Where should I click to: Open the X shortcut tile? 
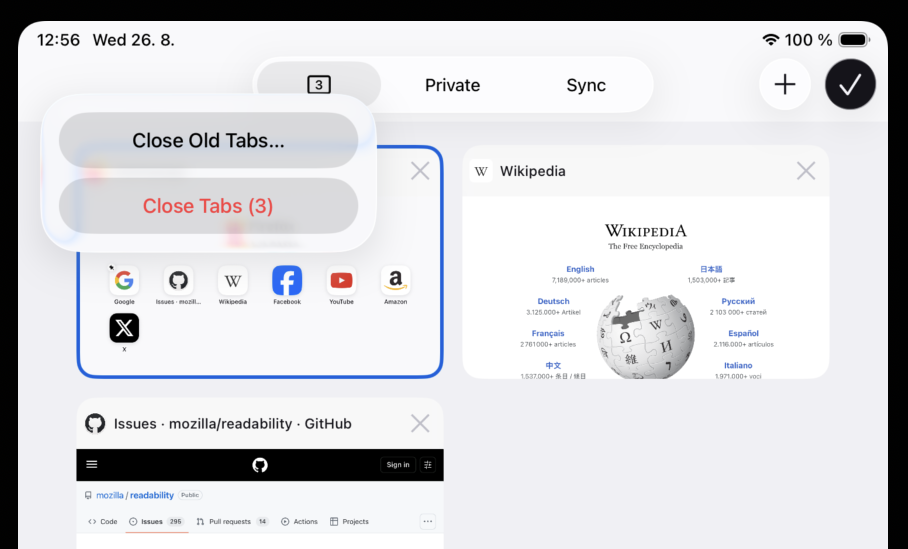tap(124, 332)
